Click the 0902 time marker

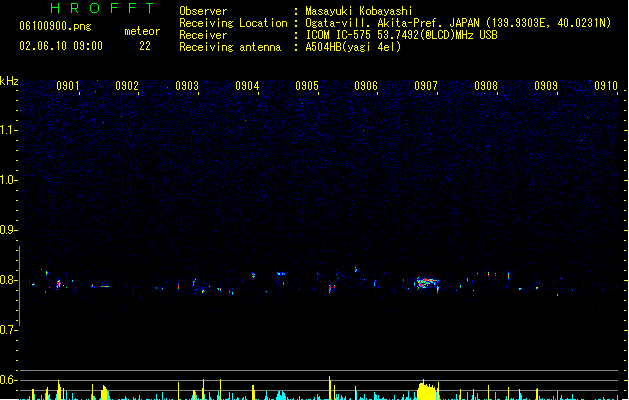(127, 86)
